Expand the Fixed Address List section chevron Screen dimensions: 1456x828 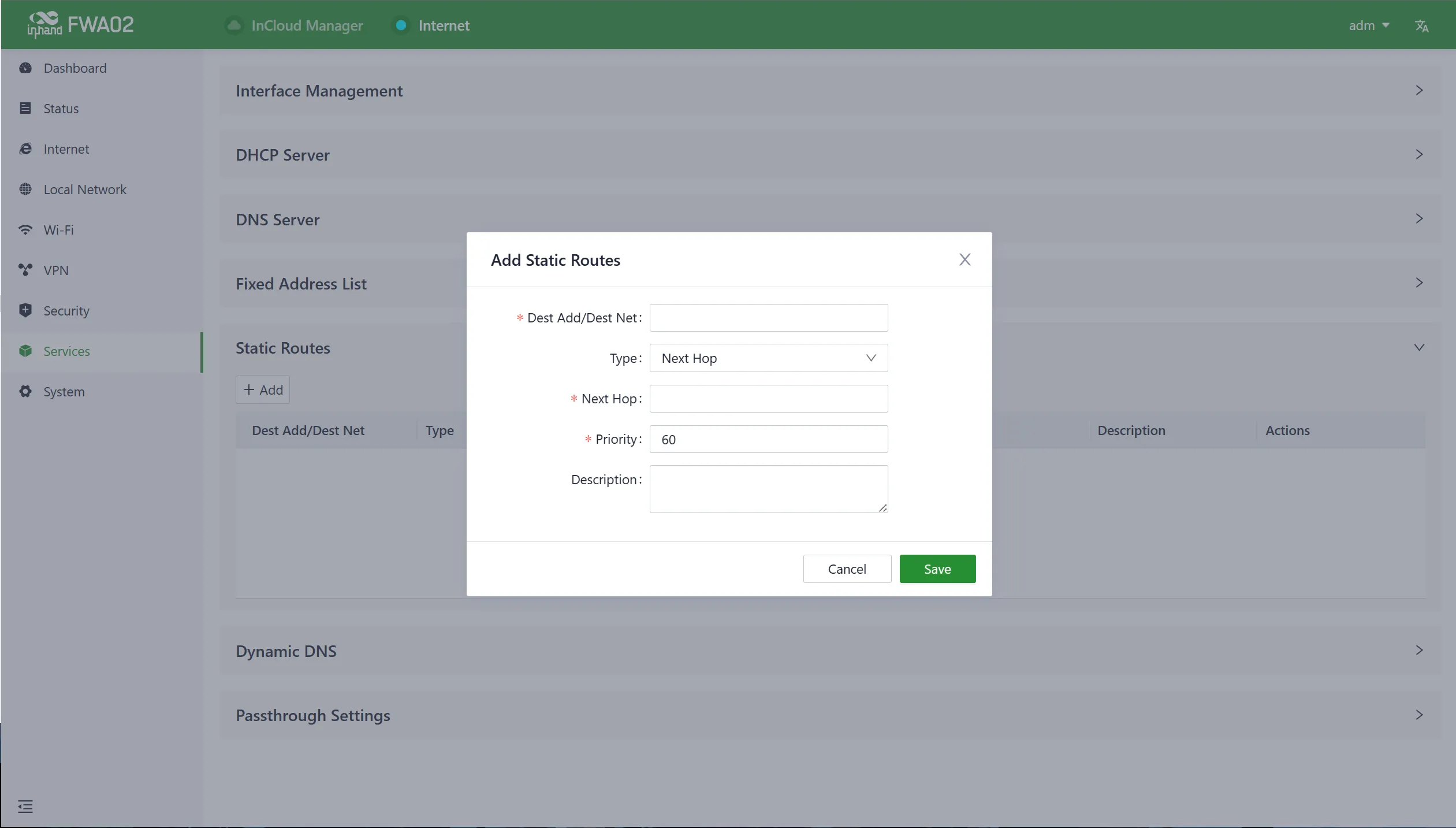click(1418, 283)
